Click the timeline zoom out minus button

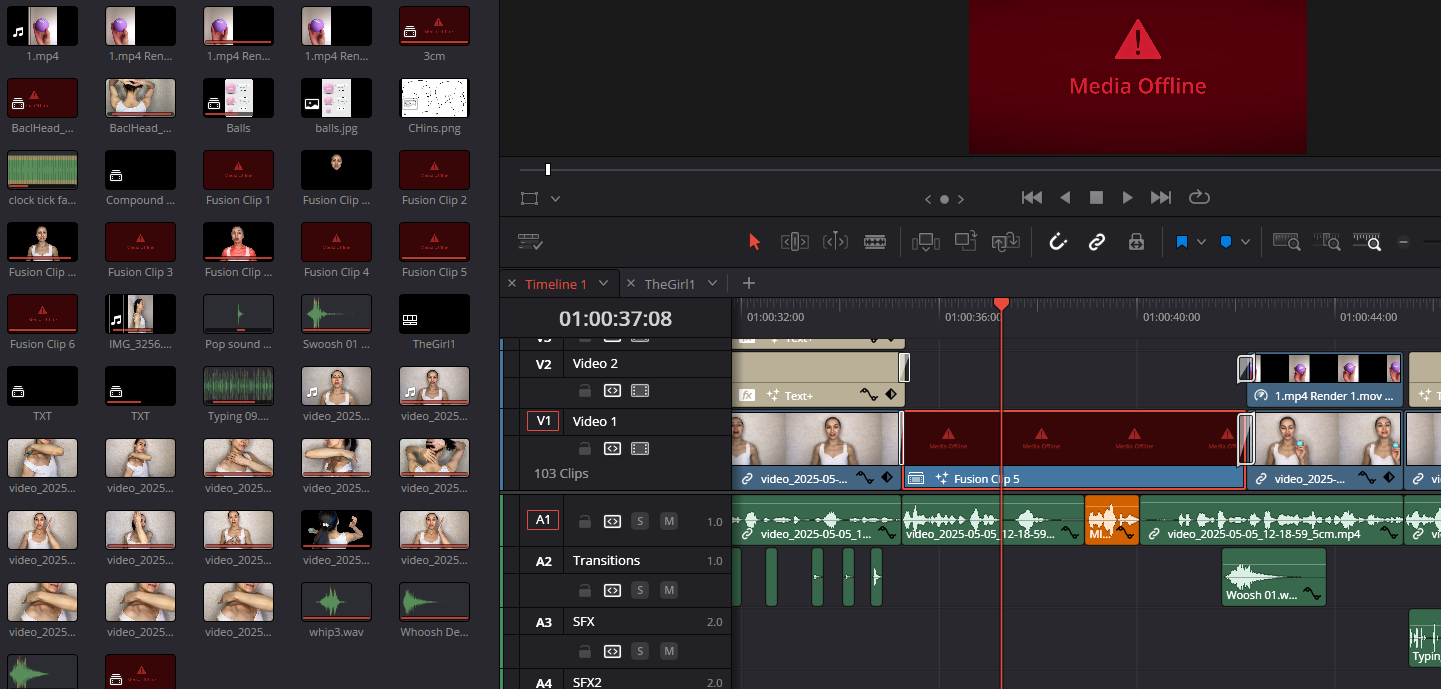pos(1404,242)
